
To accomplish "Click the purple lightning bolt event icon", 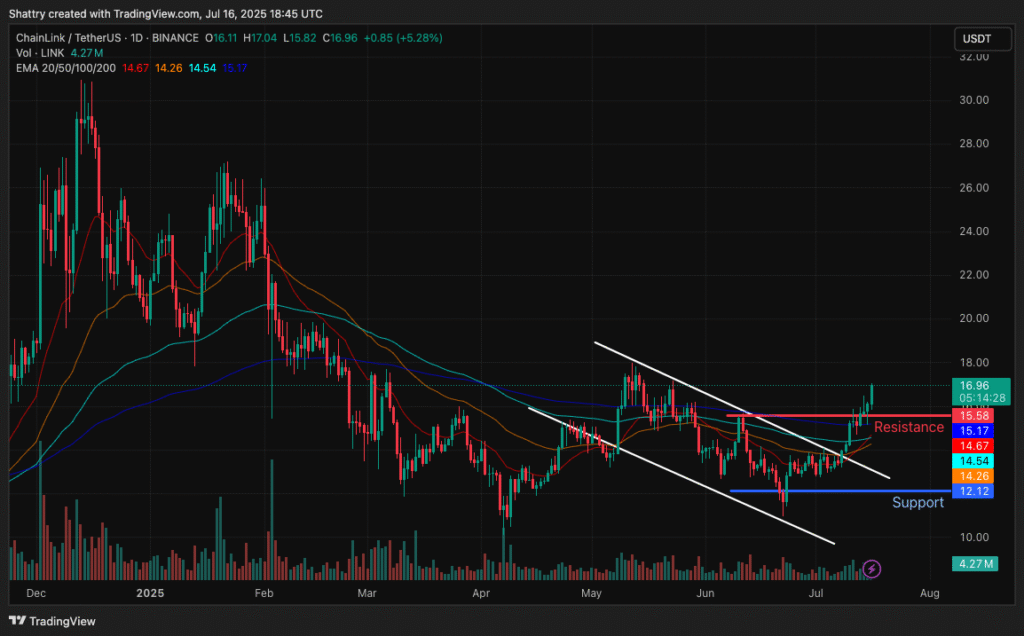I will pyautogui.click(x=872, y=568).
